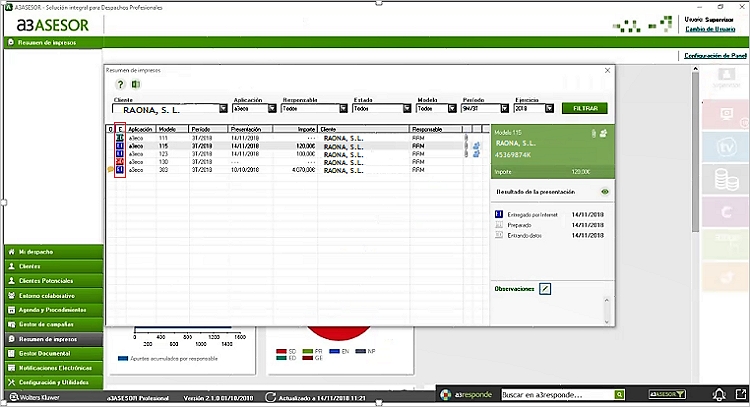Click users icon in green Modelo 115 panel
Viewport: 750px width, 407px height.
603,133
